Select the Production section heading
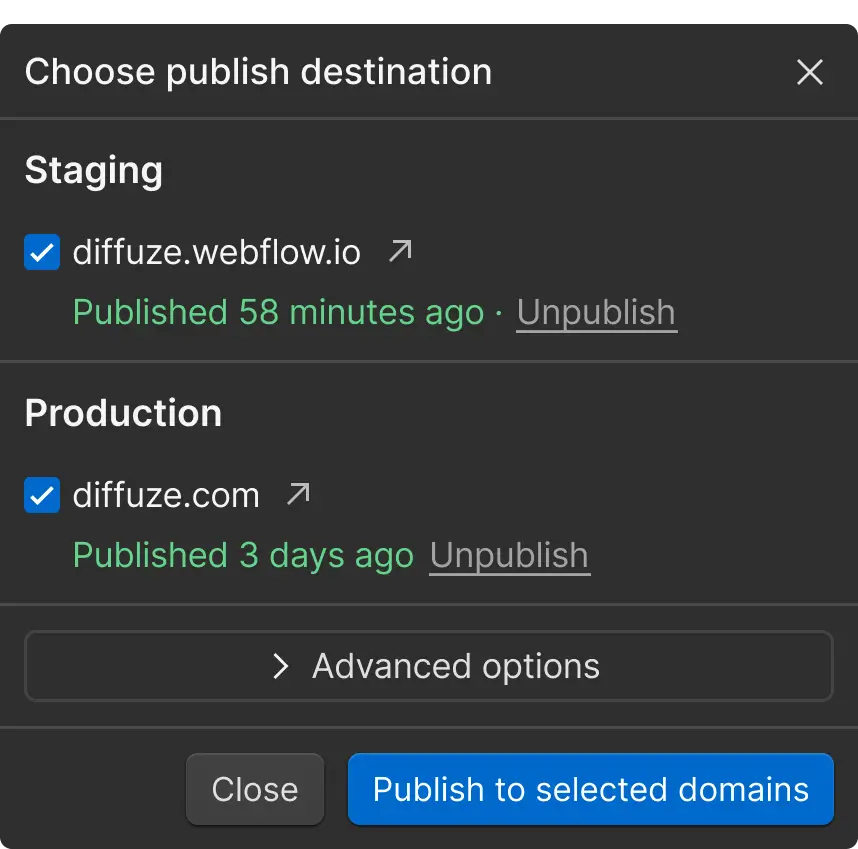 pos(123,413)
